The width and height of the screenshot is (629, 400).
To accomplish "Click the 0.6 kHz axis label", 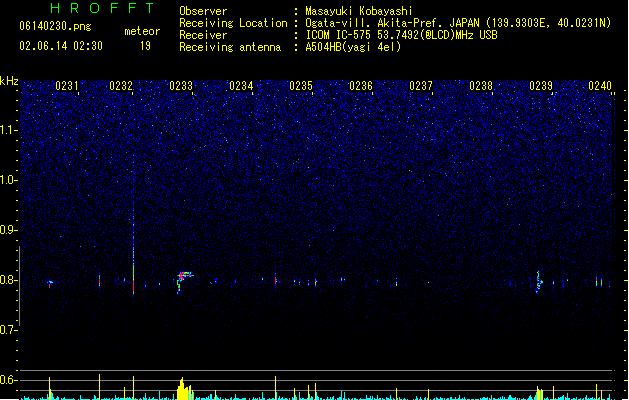I will tap(8, 380).
